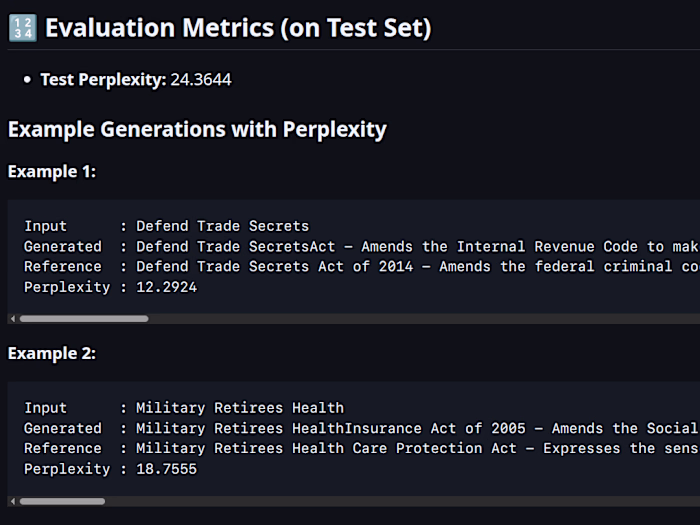Click the Example 1 horizontal scrollbar thumb
Image resolution: width=700 pixels, height=525 pixels.
84,319
